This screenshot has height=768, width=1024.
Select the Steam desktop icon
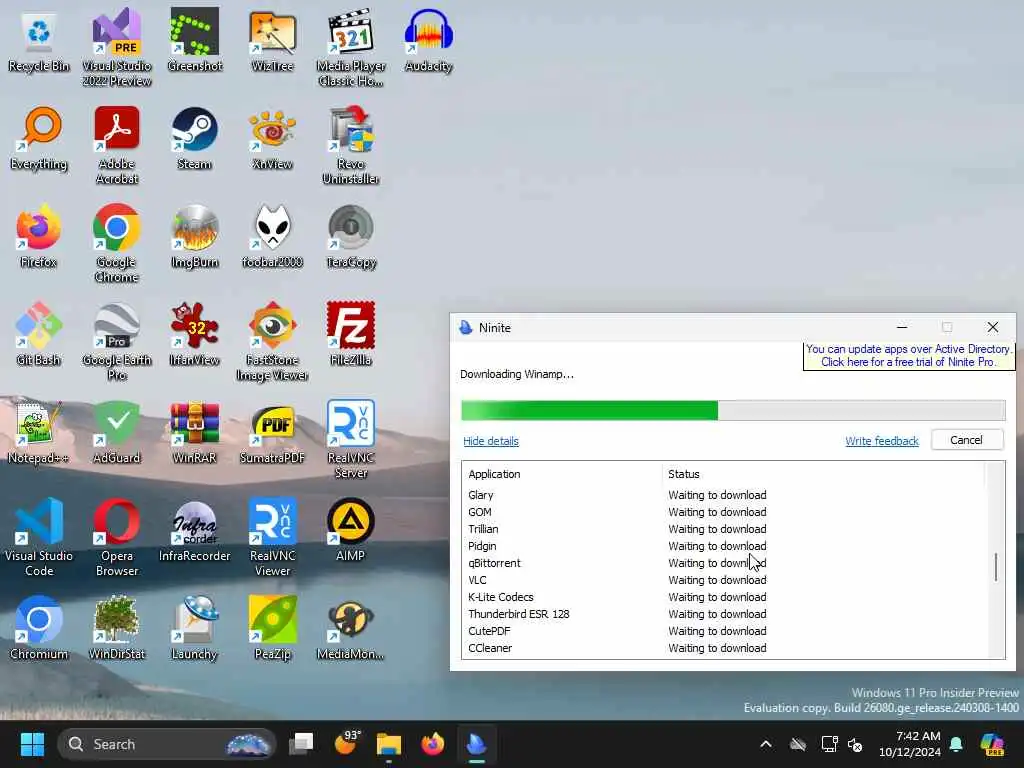pyautogui.click(x=195, y=139)
